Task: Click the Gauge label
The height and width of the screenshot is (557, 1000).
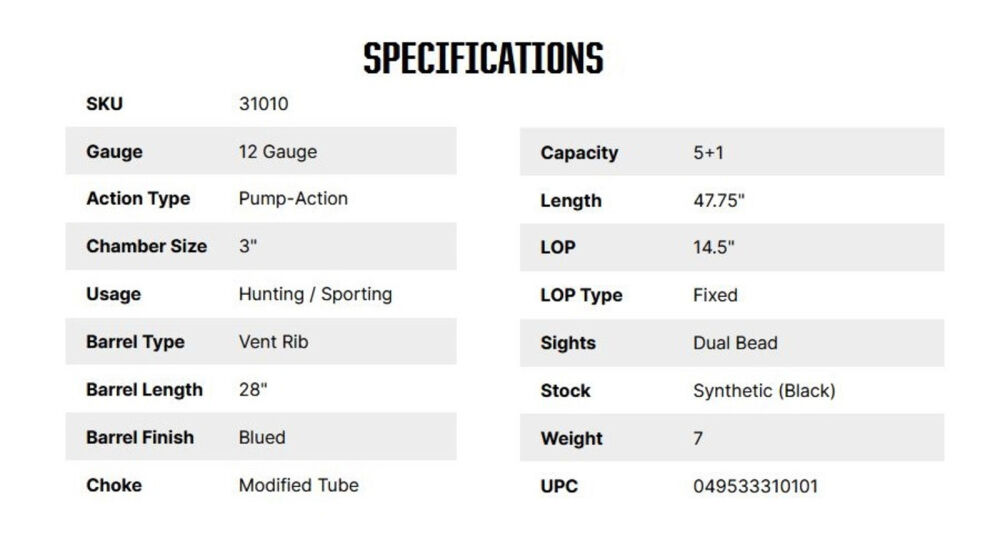Action: (114, 151)
